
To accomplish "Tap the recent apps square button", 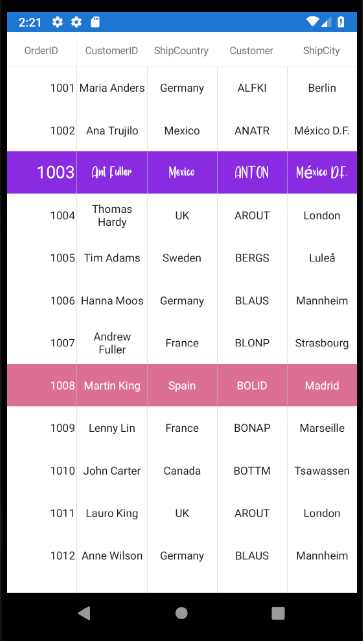I will click(278, 613).
